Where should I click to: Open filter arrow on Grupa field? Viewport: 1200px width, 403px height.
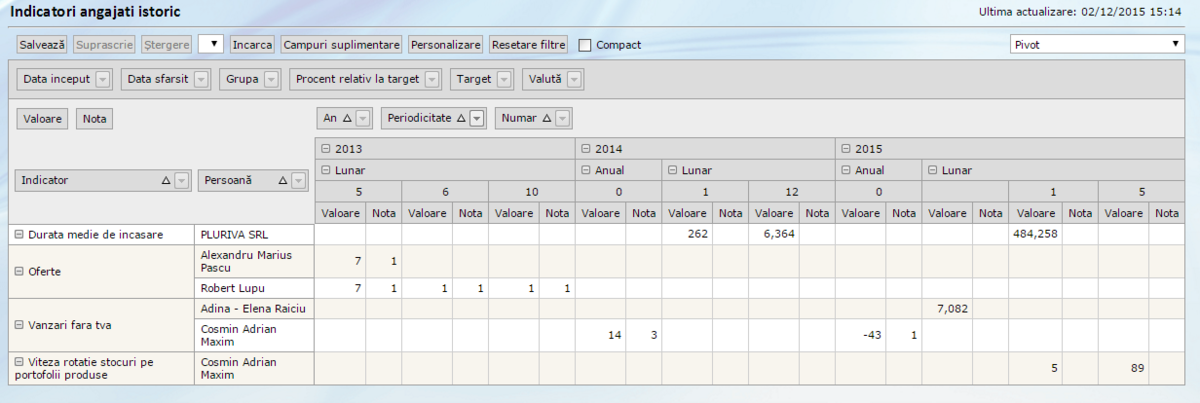[271, 79]
